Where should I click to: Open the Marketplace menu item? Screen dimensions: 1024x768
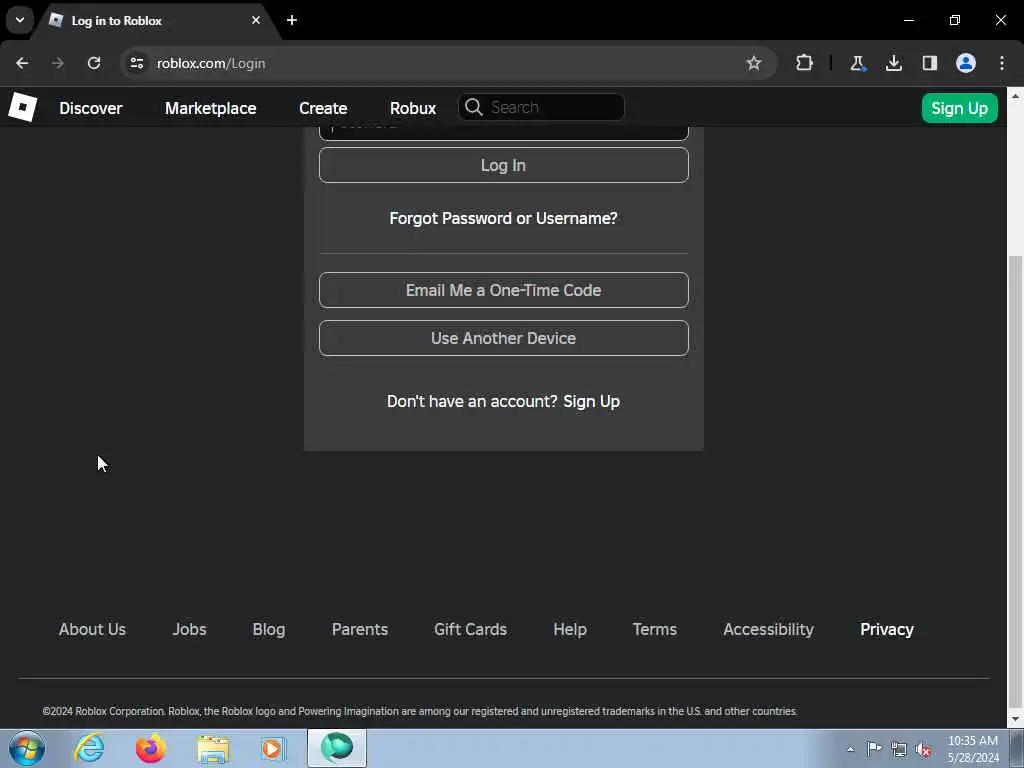(210, 108)
